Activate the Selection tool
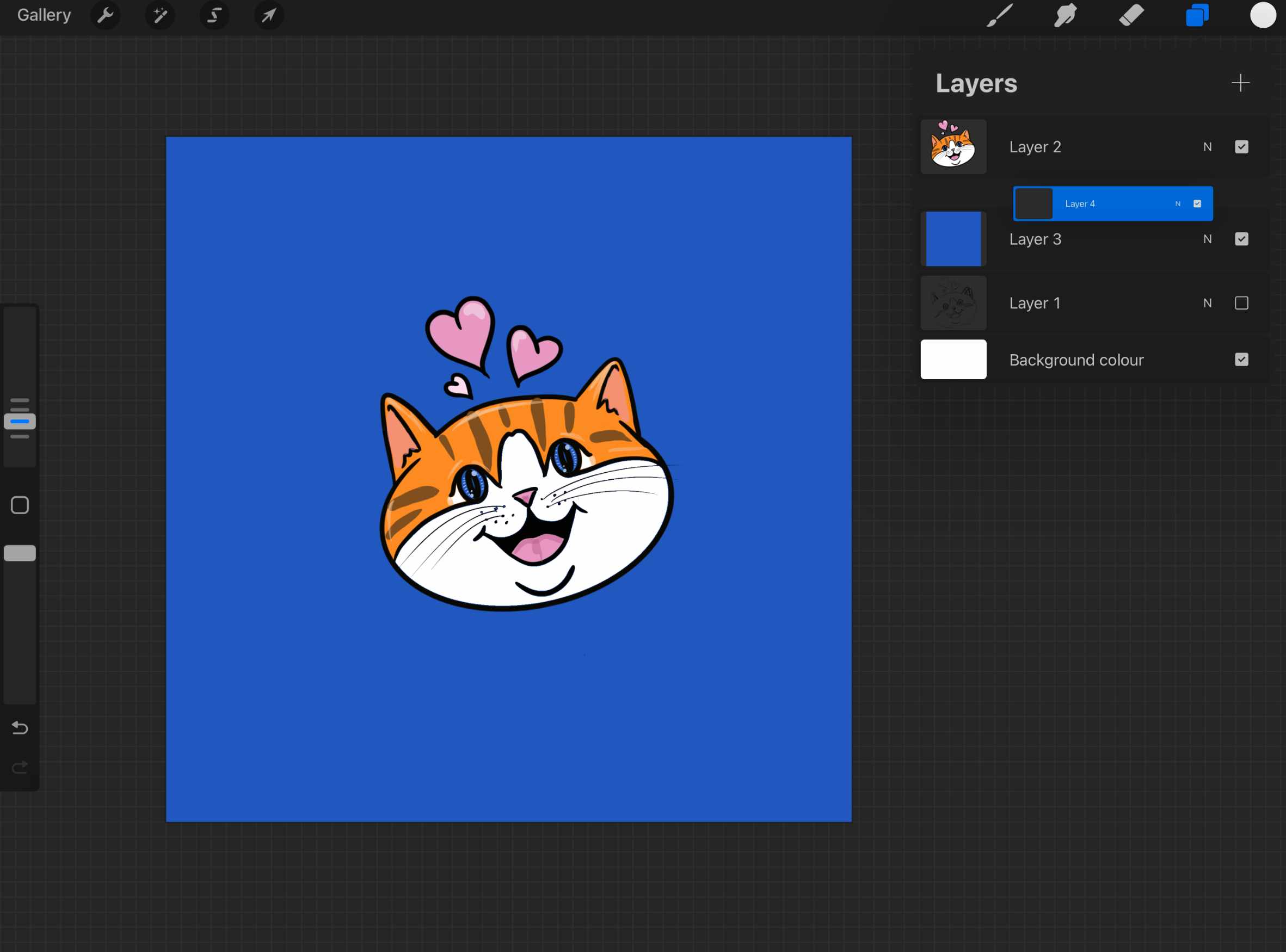This screenshot has height=952, width=1286. (x=214, y=16)
